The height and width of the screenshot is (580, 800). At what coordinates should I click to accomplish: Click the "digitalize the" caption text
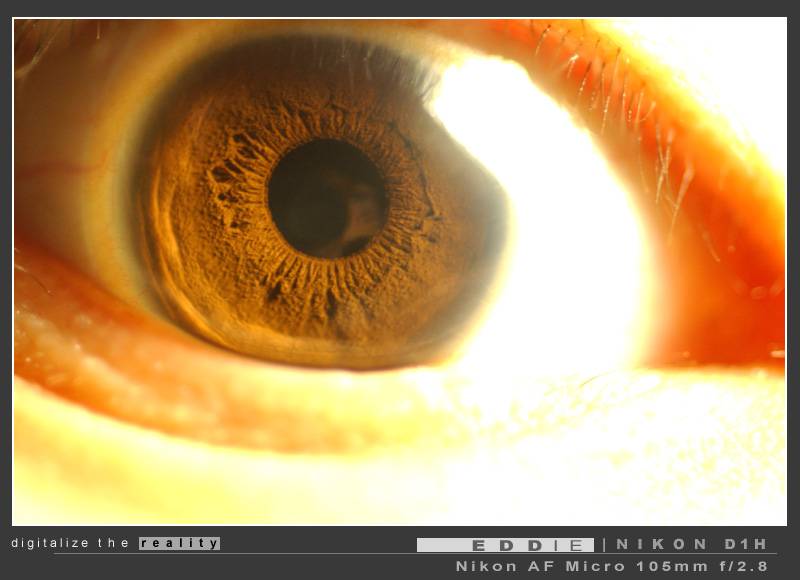70,543
